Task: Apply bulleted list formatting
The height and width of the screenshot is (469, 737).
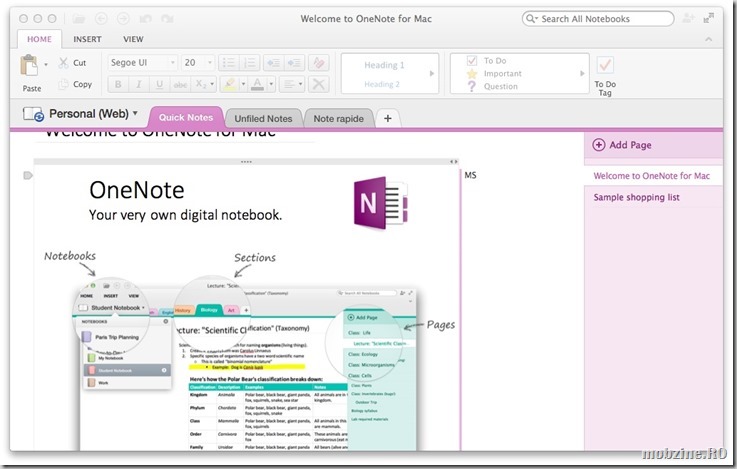Action: 226,63
